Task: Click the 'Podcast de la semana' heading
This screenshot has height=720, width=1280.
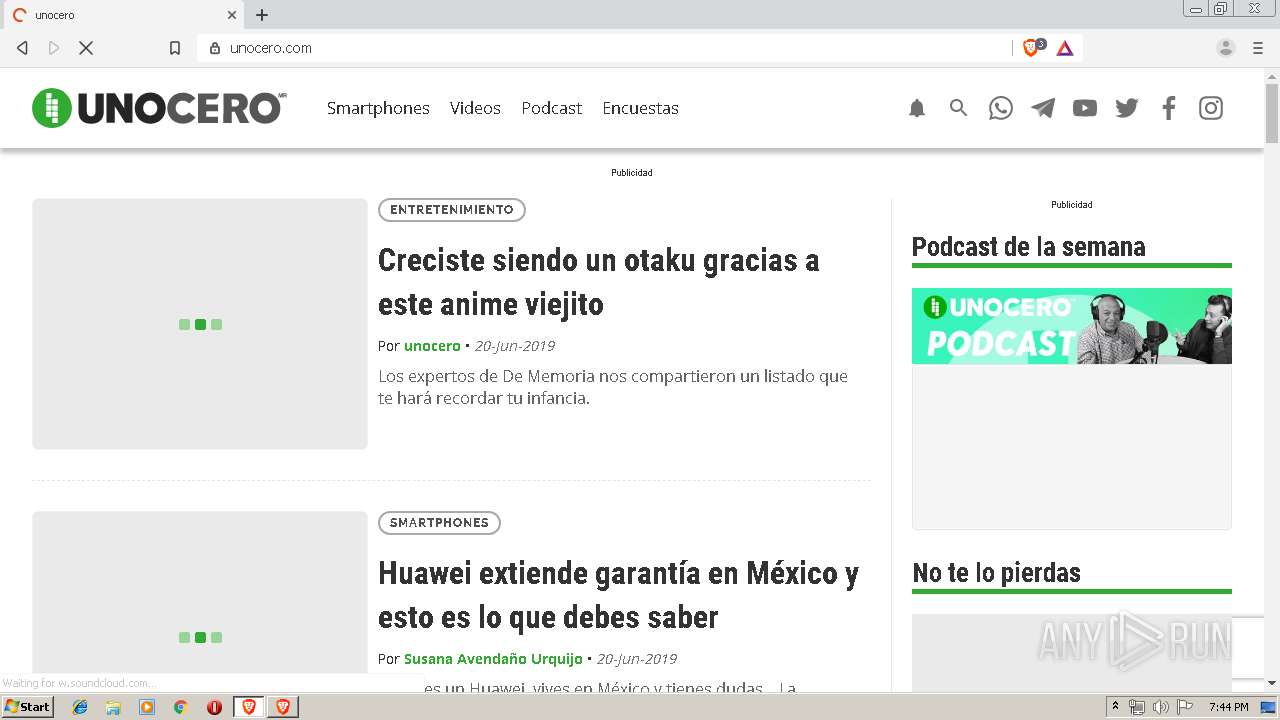Action: (x=1029, y=247)
